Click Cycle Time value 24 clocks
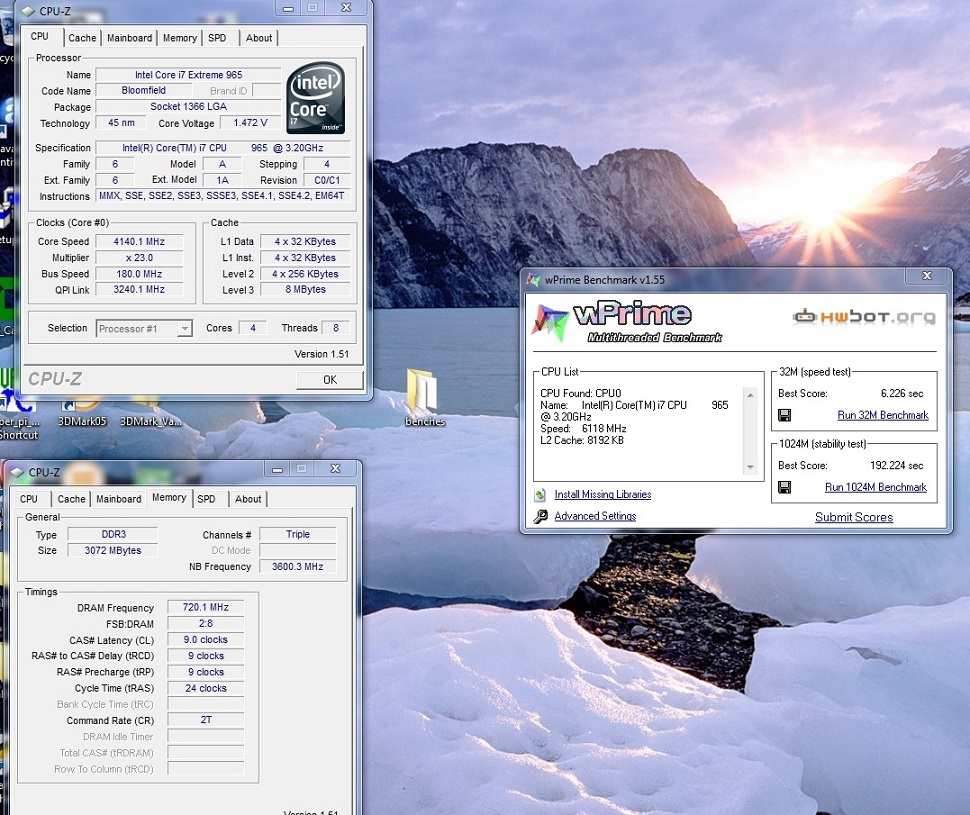The height and width of the screenshot is (815, 970). pyautogui.click(x=206, y=688)
